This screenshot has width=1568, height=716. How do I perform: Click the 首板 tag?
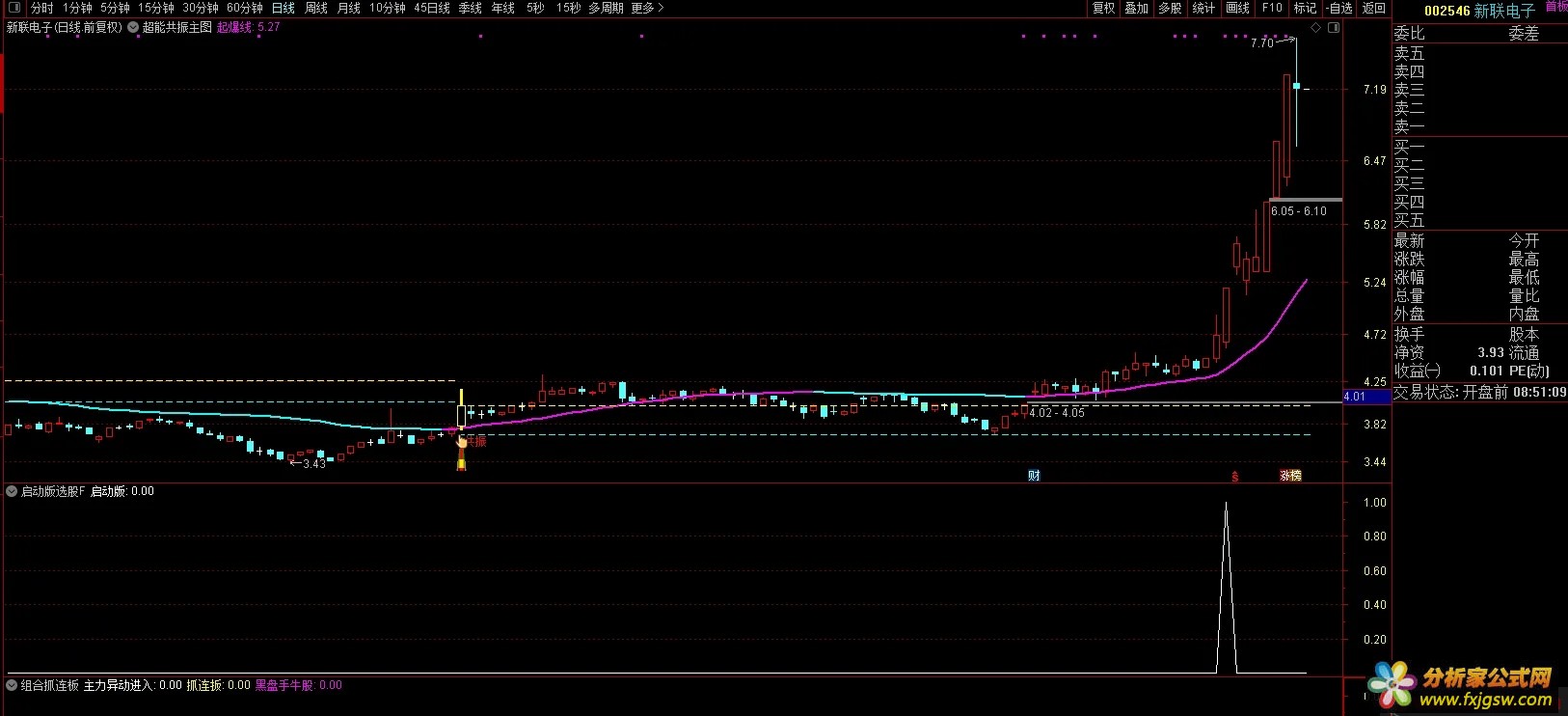point(1556,6)
